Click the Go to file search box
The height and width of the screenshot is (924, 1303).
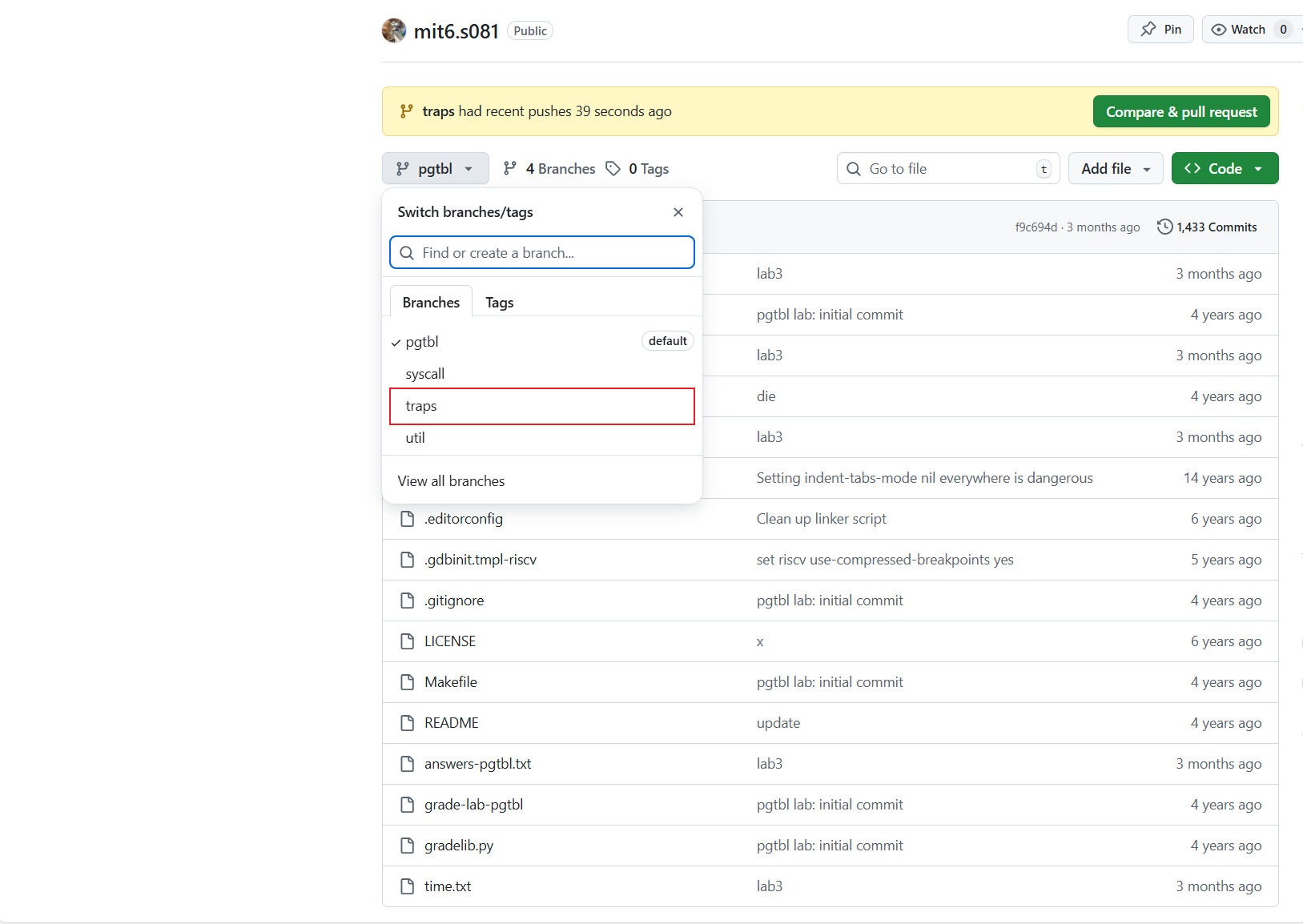coord(948,169)
